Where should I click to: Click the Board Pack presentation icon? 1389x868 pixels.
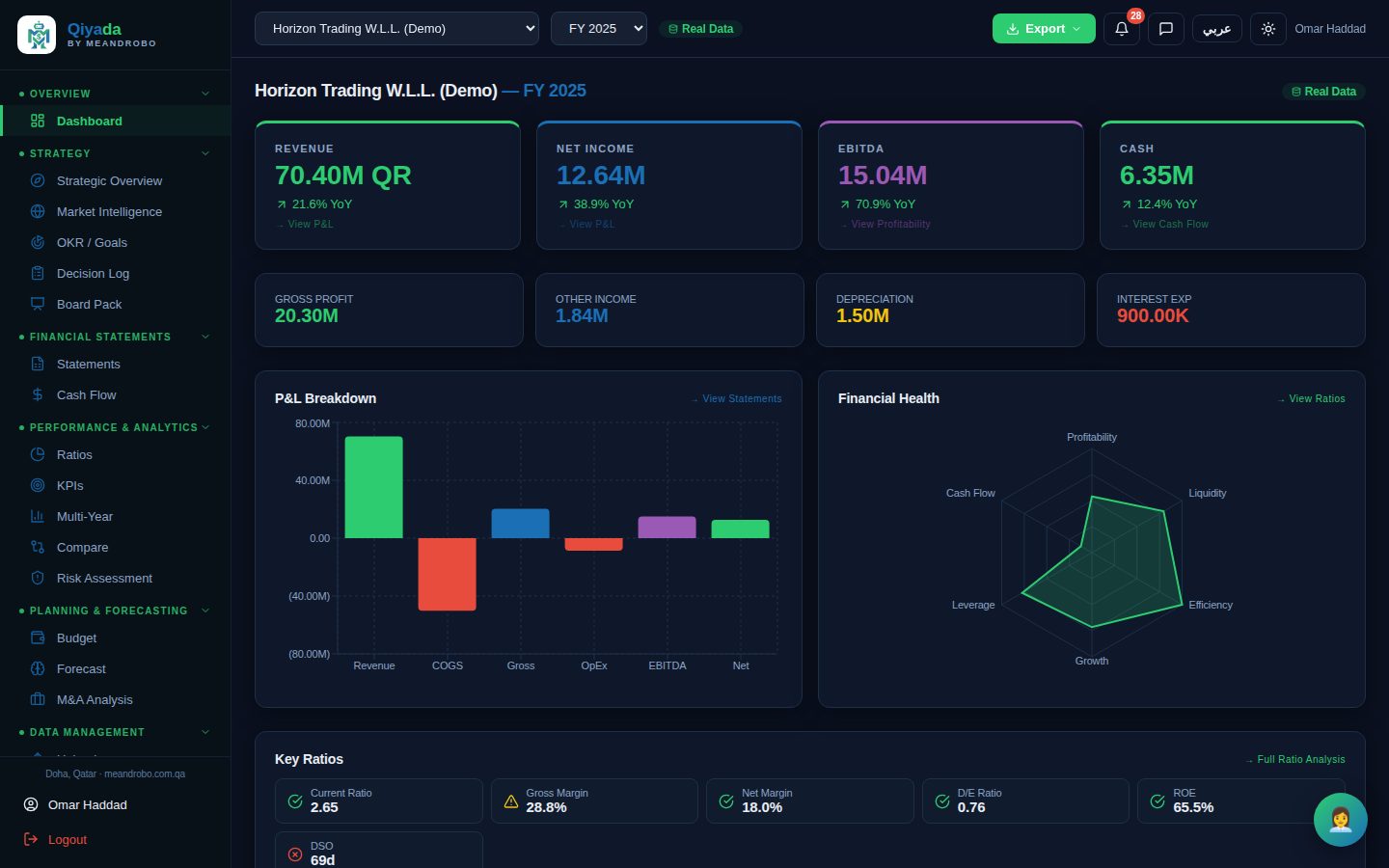pos(38,304)
